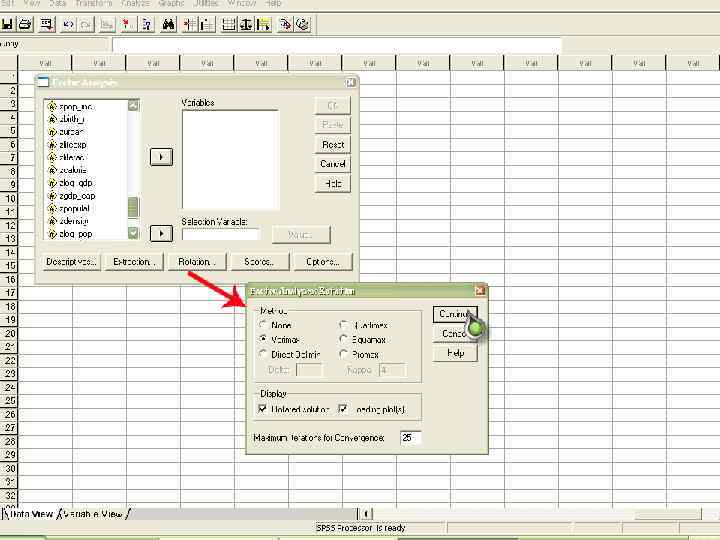The height and width of the screenshot is (540, 720).
Task: Select the Quartimax rotation method
Action: (x=364, y=325)
